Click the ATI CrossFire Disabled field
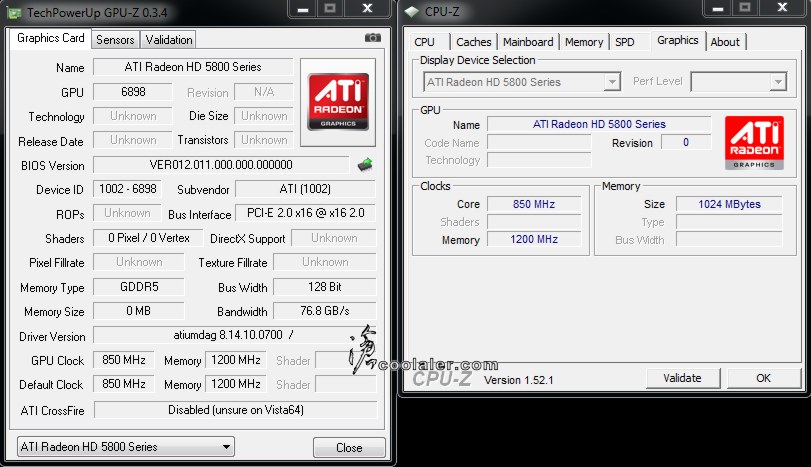Image resolution: width=811 pixels, height=467 pixels. [235, 410]
